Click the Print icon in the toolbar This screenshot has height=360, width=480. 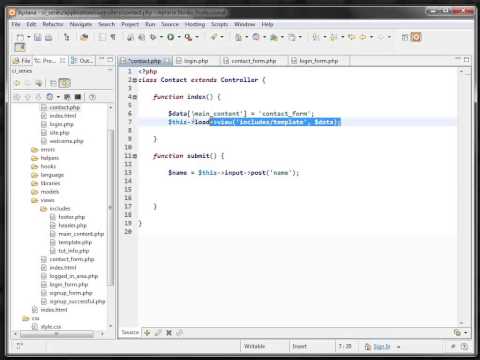pyautogui.click(x=49, y=37)
